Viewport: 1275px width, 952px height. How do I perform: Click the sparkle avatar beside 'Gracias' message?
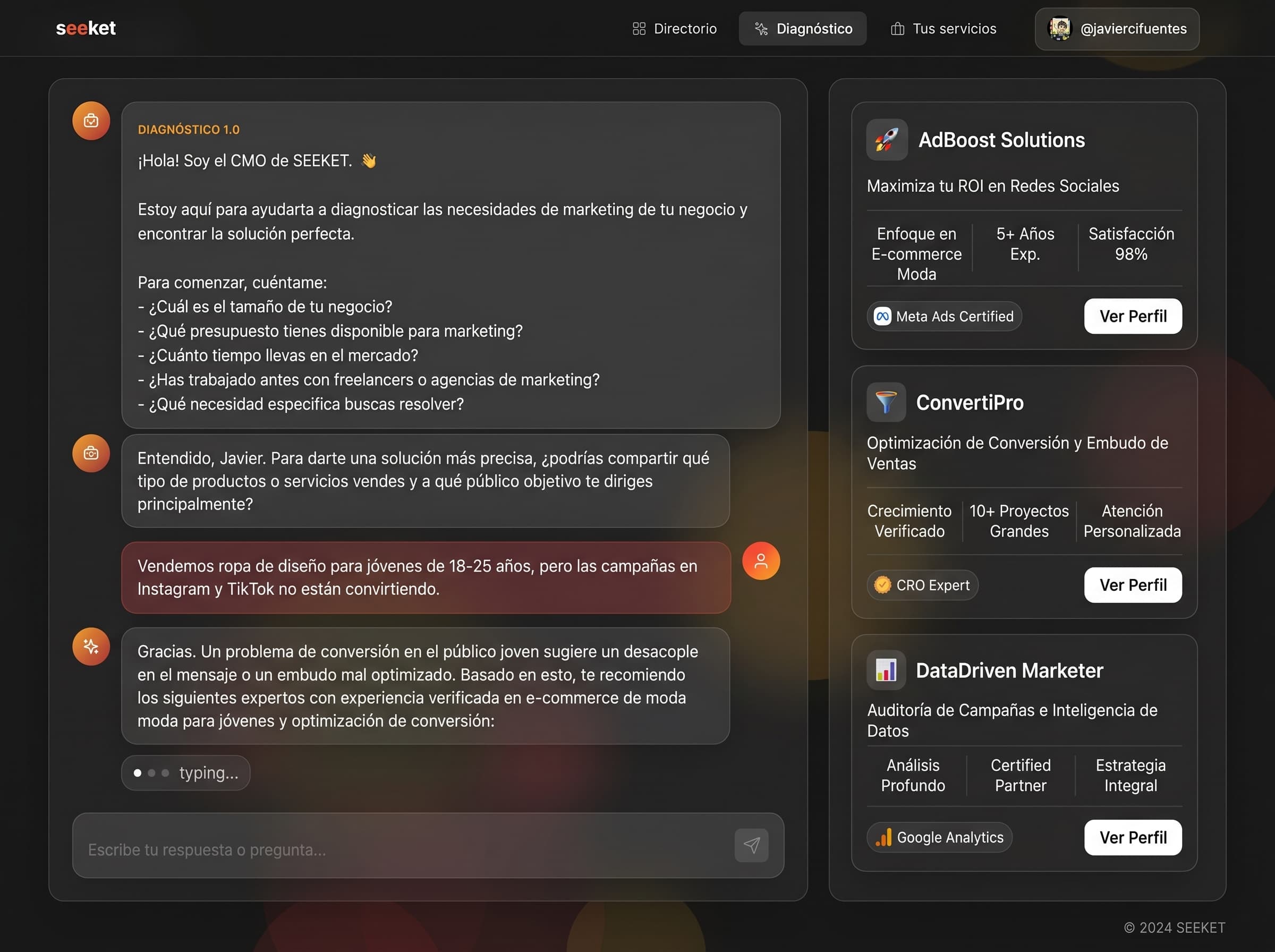point(91,647)
